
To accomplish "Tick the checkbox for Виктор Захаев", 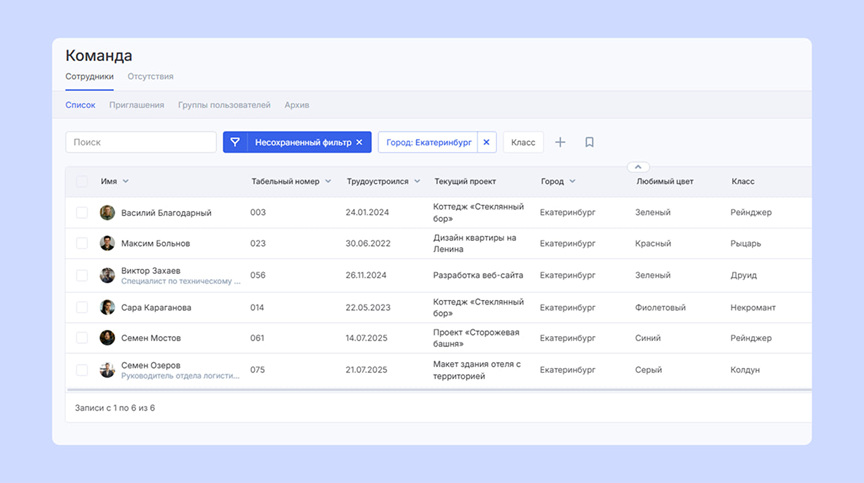I will 82,275.
